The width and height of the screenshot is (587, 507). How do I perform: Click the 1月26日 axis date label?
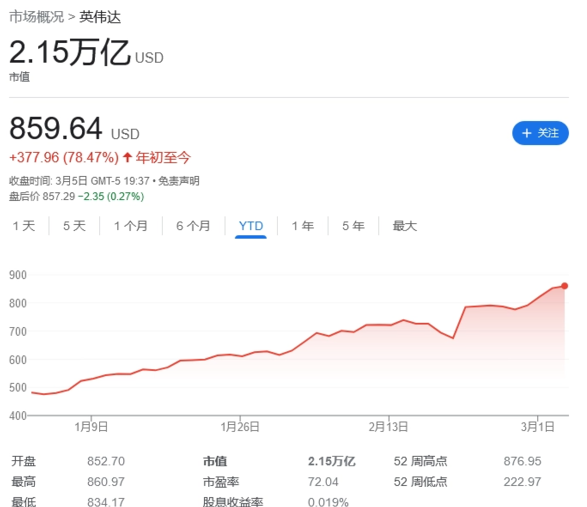pos(240,427)
